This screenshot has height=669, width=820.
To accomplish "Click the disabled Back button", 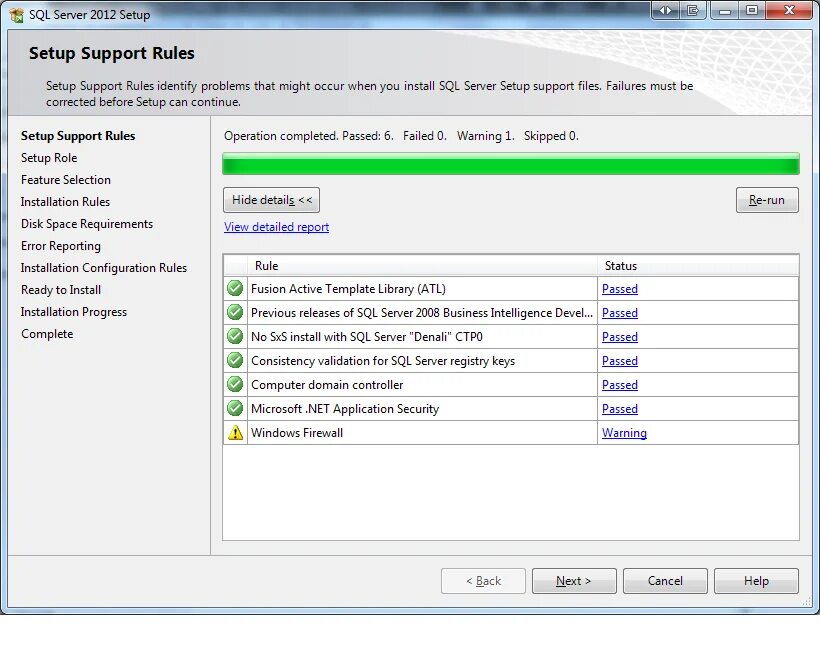I will click(483, 581).
